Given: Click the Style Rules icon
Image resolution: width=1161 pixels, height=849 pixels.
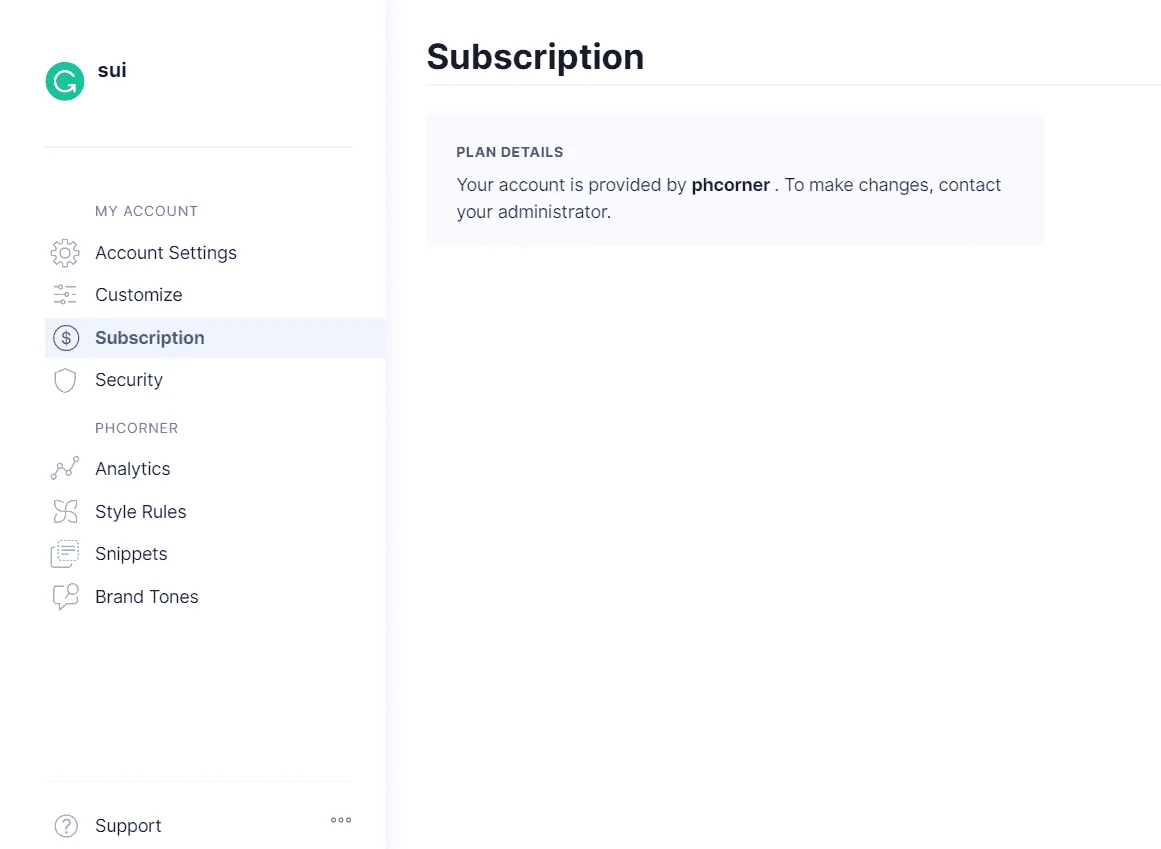Looking at the screenshot, I should [x=65, y=511].
